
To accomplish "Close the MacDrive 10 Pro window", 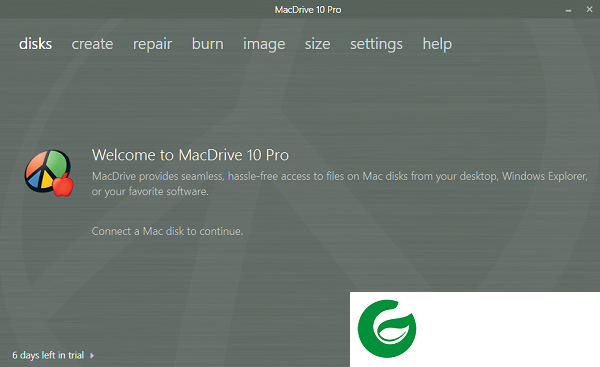I will pos(589,9).
